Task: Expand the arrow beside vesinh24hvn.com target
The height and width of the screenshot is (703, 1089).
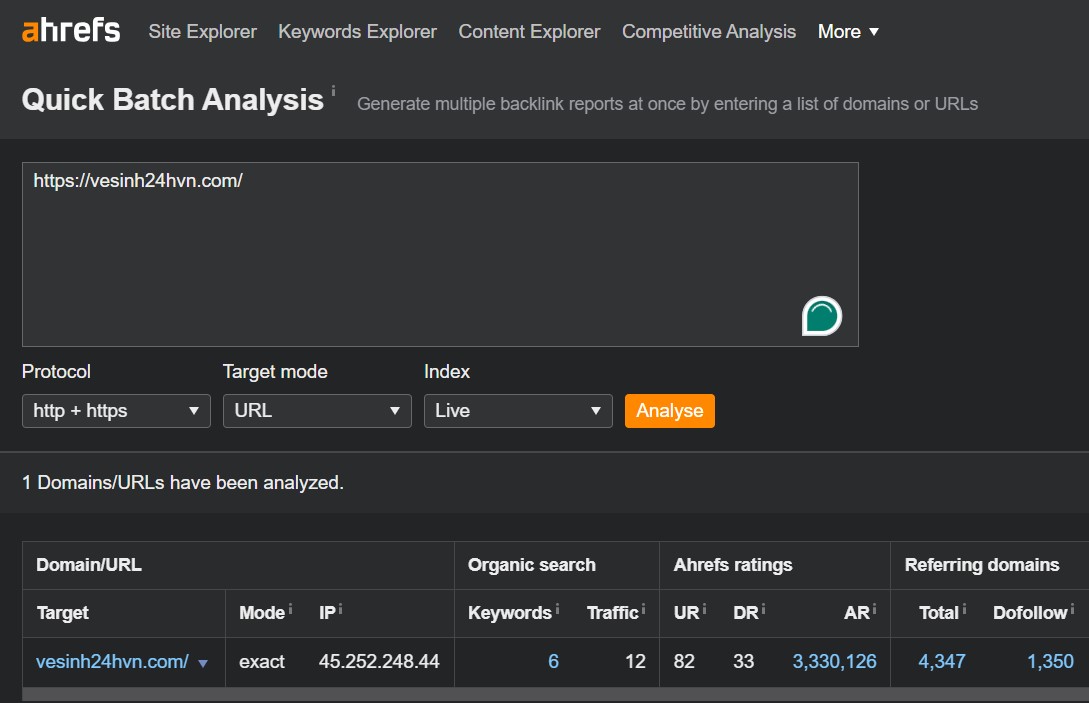Action: (203, 663)
